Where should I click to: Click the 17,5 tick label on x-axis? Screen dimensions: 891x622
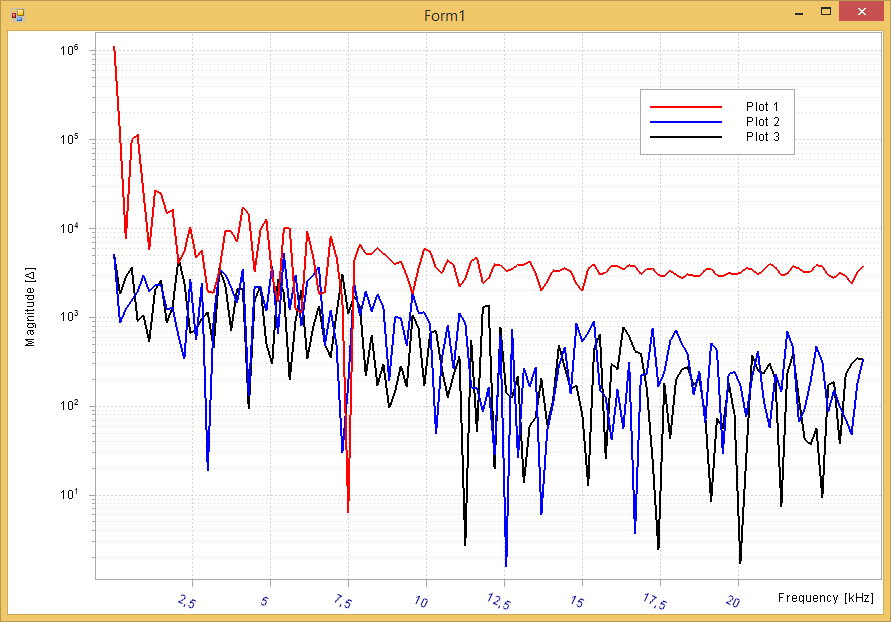[654, 601]
